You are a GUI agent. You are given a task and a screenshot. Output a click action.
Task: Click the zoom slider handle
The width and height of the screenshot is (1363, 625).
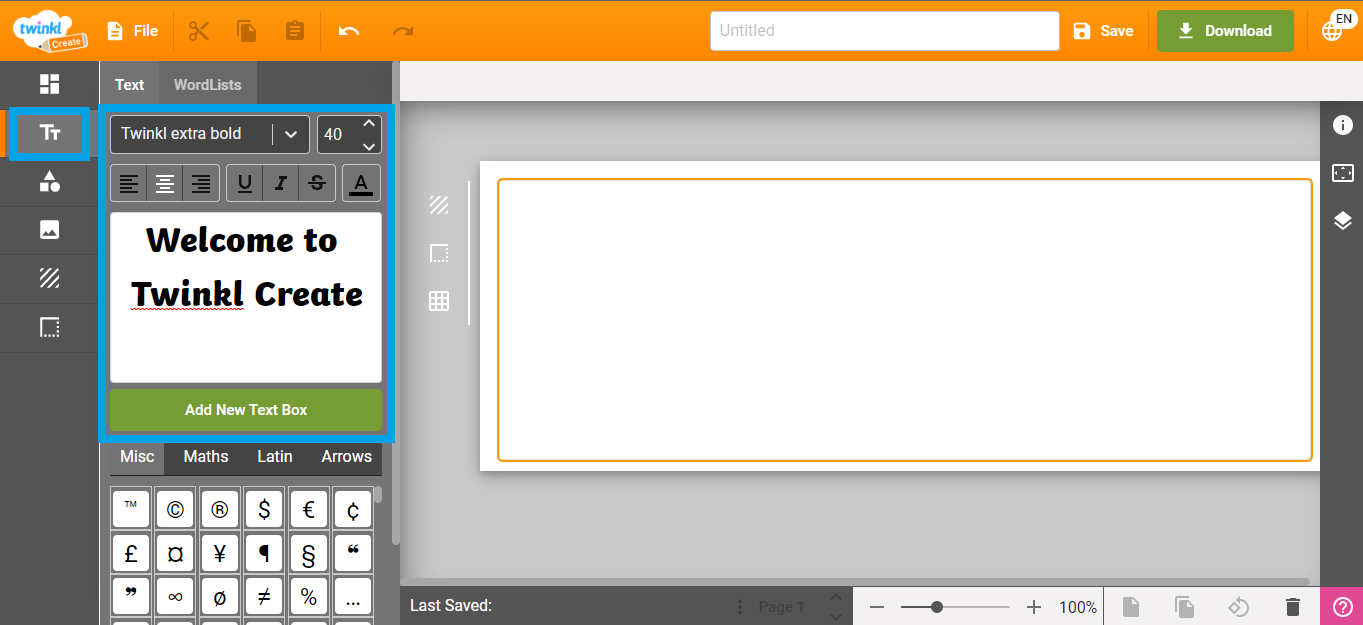937,607
